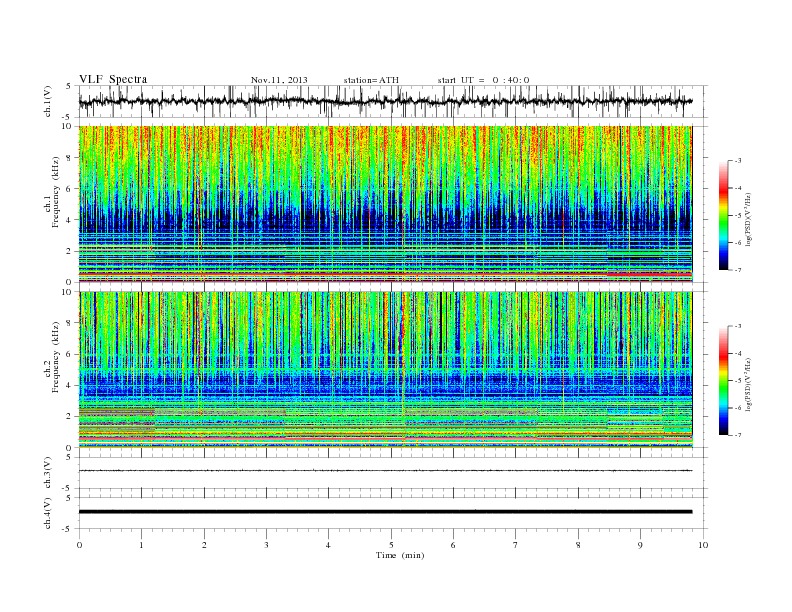Click the "VLF Spectra" plot title

[113, 79]
